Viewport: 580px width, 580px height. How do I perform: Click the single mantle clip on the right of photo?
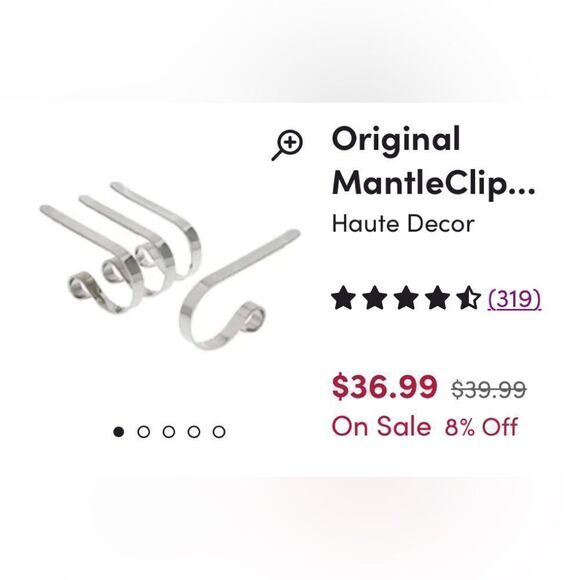pyautogui.click(x=240, y=290)
